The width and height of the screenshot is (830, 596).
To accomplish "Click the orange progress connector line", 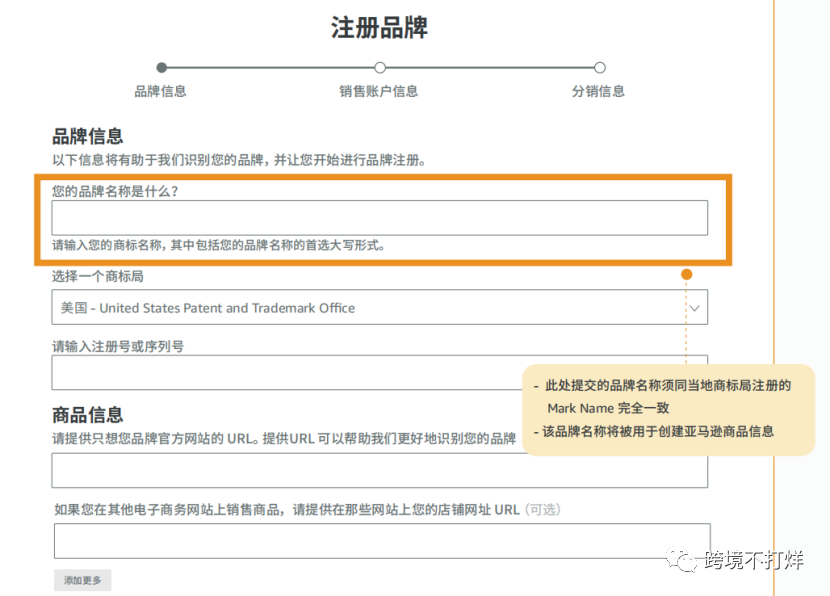I will (x=270, y=69).
